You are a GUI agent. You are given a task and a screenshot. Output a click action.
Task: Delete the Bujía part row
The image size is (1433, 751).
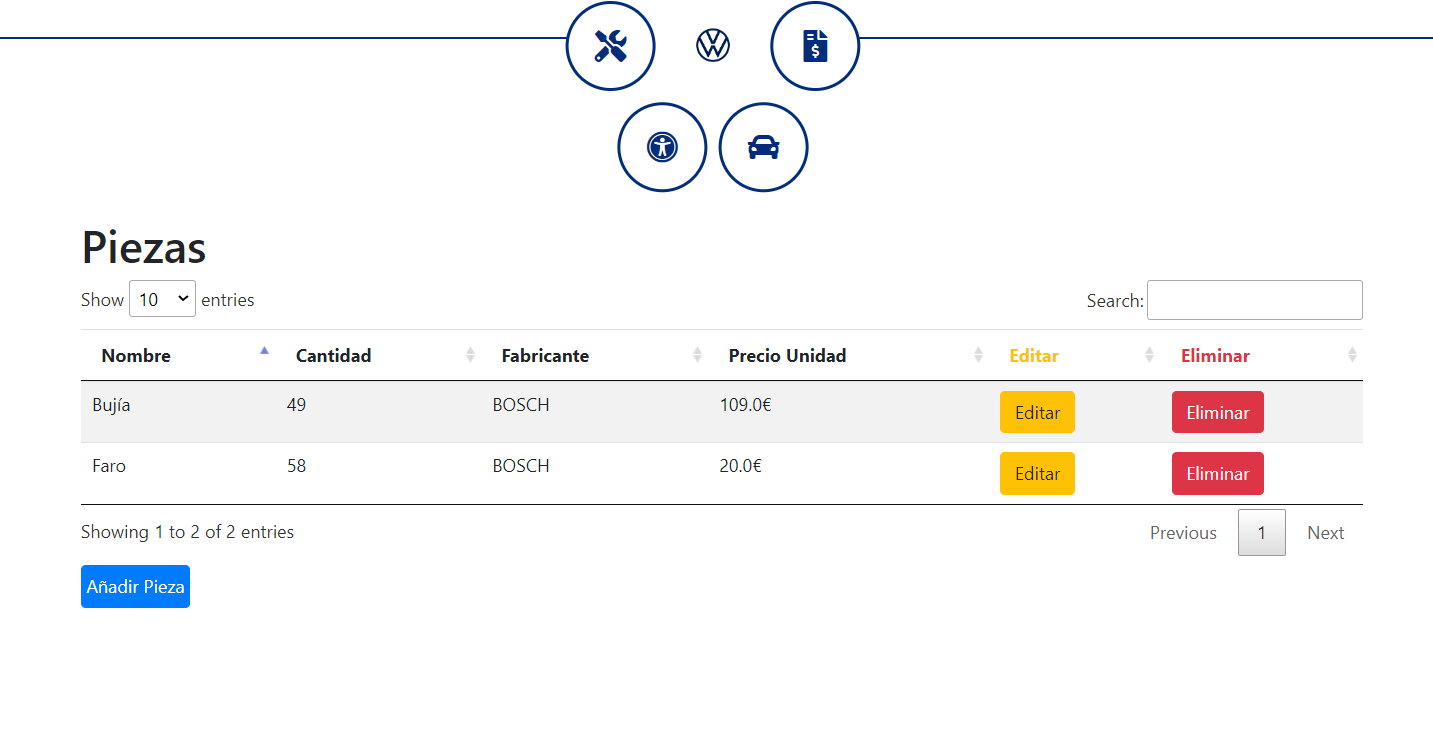(1217, 412)
